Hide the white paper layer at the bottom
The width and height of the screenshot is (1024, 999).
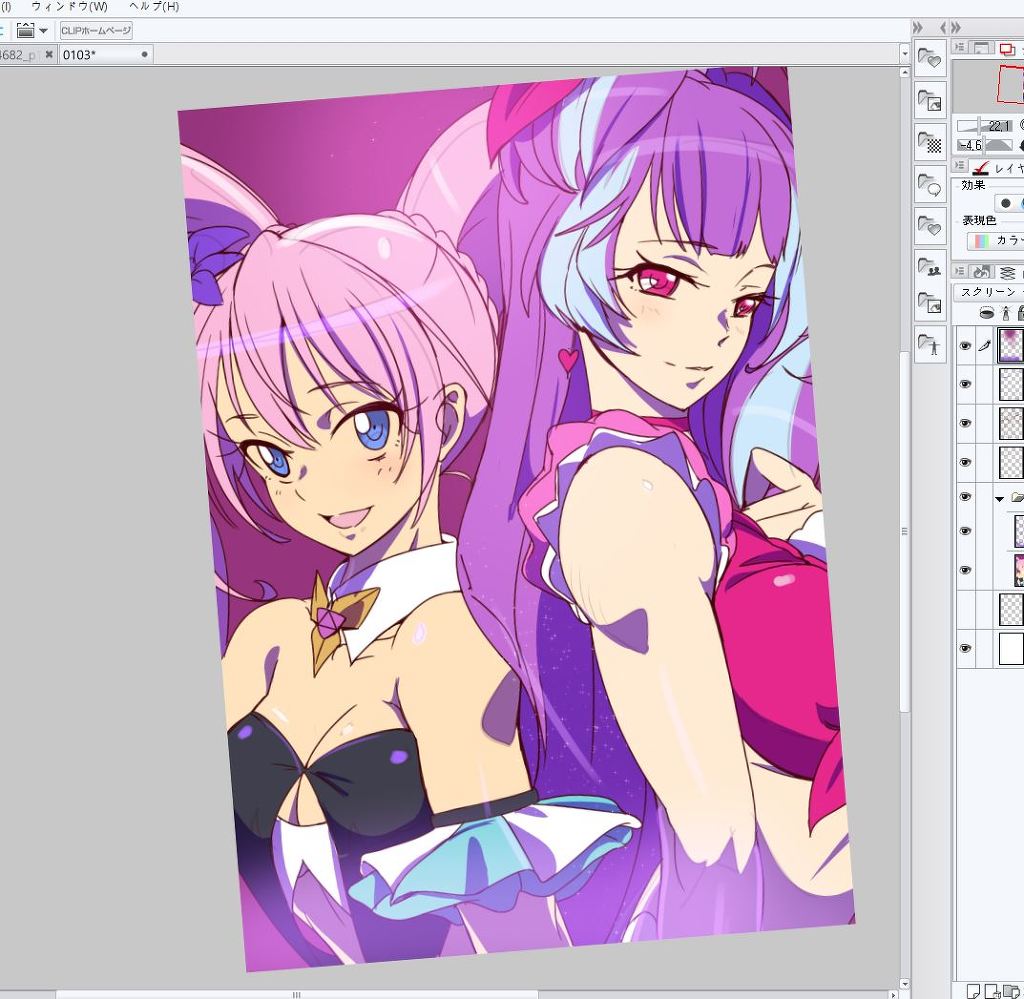pos(965,649)
